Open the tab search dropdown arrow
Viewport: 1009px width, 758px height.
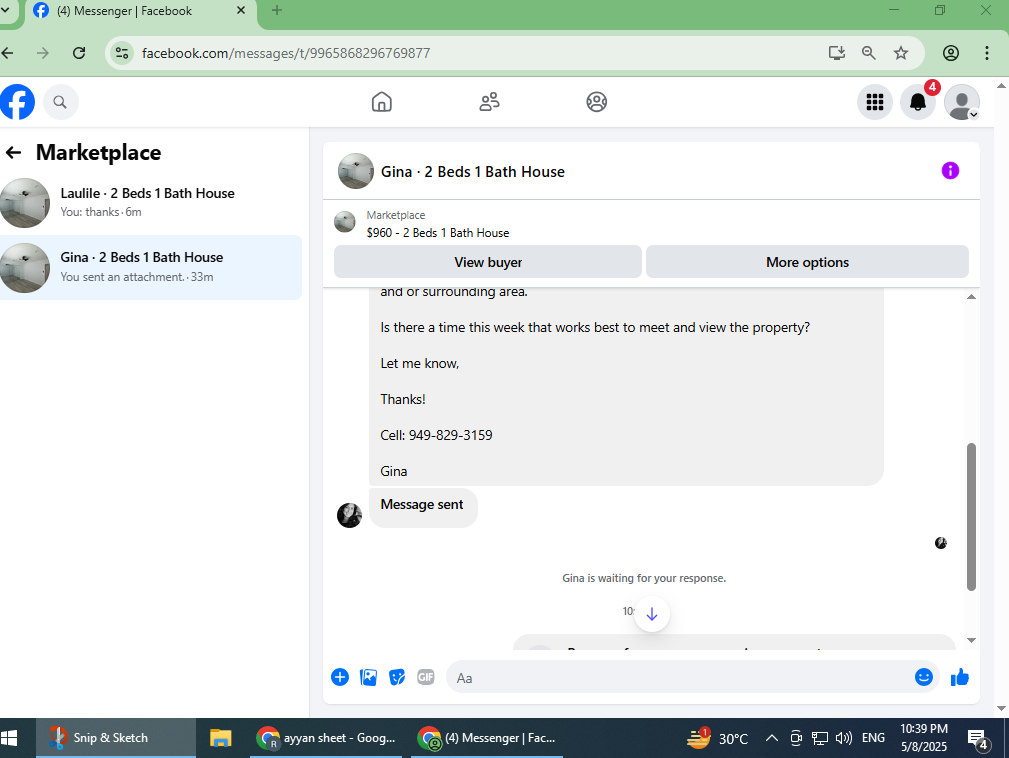[x=6, y=10]
